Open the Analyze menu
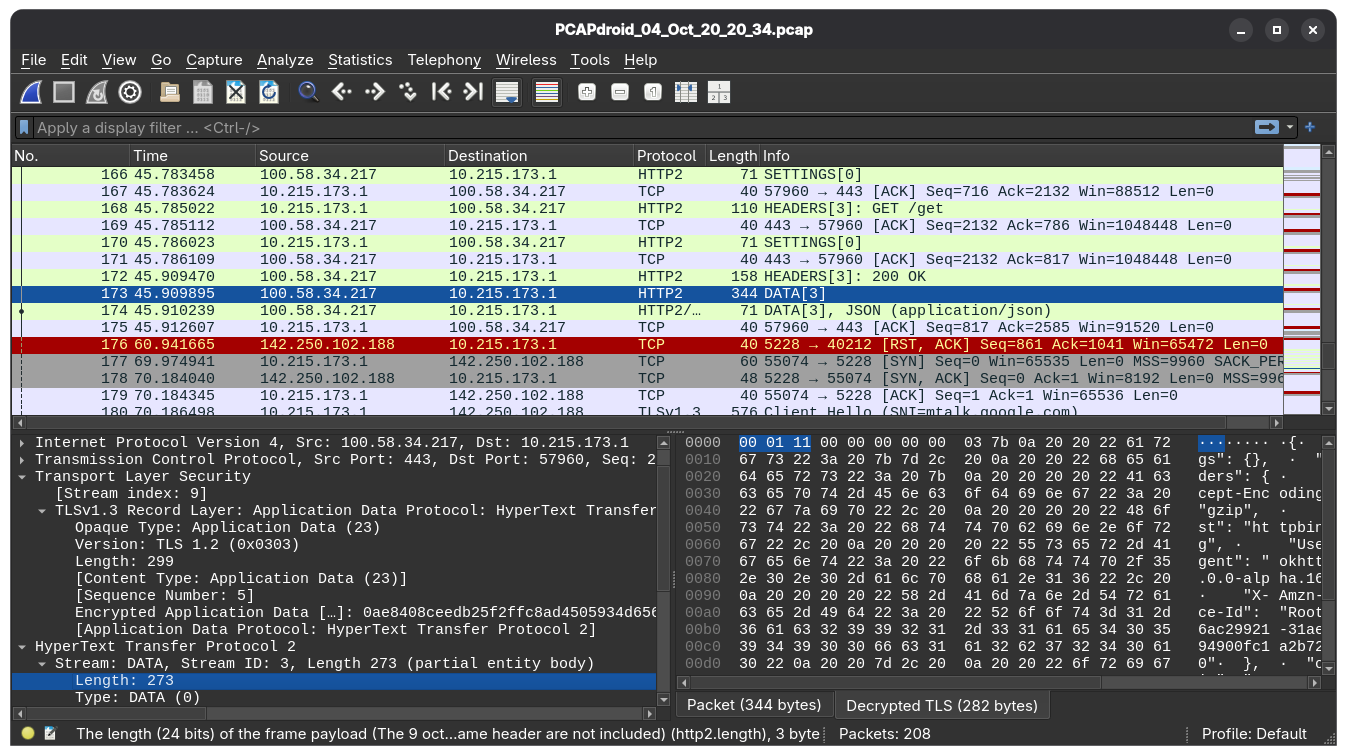1347x756 pixels. click(285, 60)
